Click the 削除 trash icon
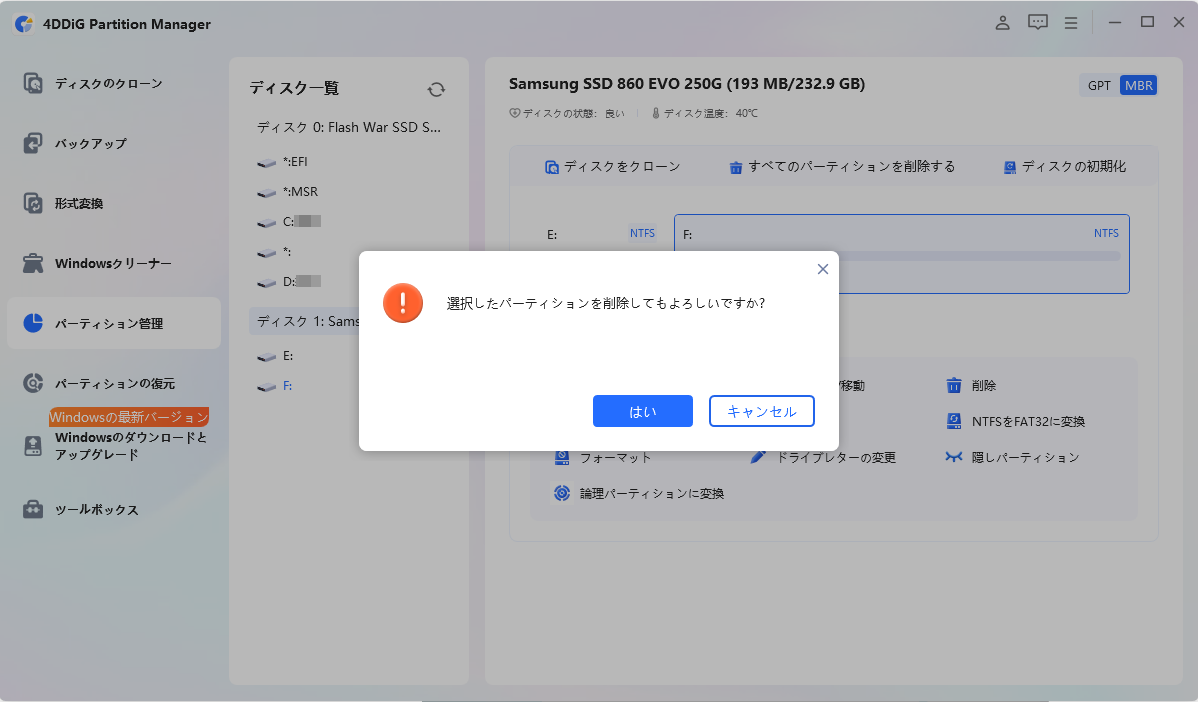Viewport: 1198px width, 702px height. click(954, 385)
